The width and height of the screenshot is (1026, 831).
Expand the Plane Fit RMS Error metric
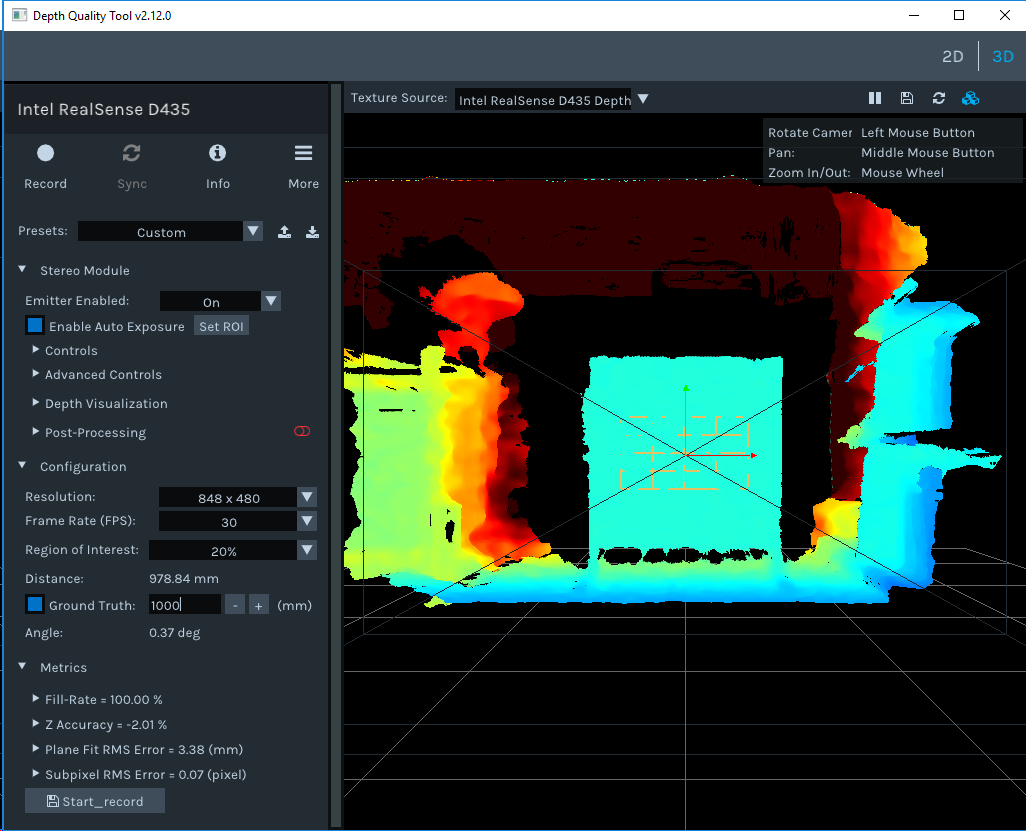click(36, 749)
